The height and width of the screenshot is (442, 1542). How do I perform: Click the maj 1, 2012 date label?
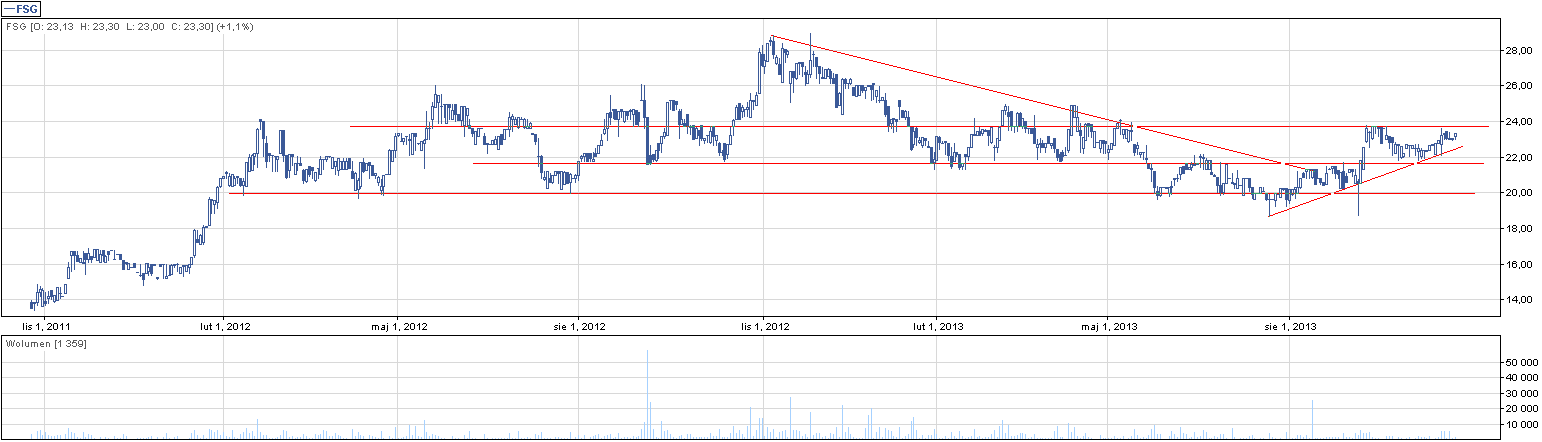pyautogui.click(x=399, y=325)
